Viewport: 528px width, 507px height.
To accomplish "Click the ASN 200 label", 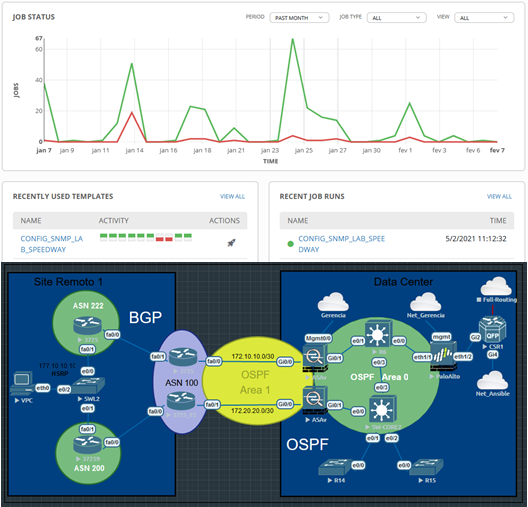I will point(89,468).
